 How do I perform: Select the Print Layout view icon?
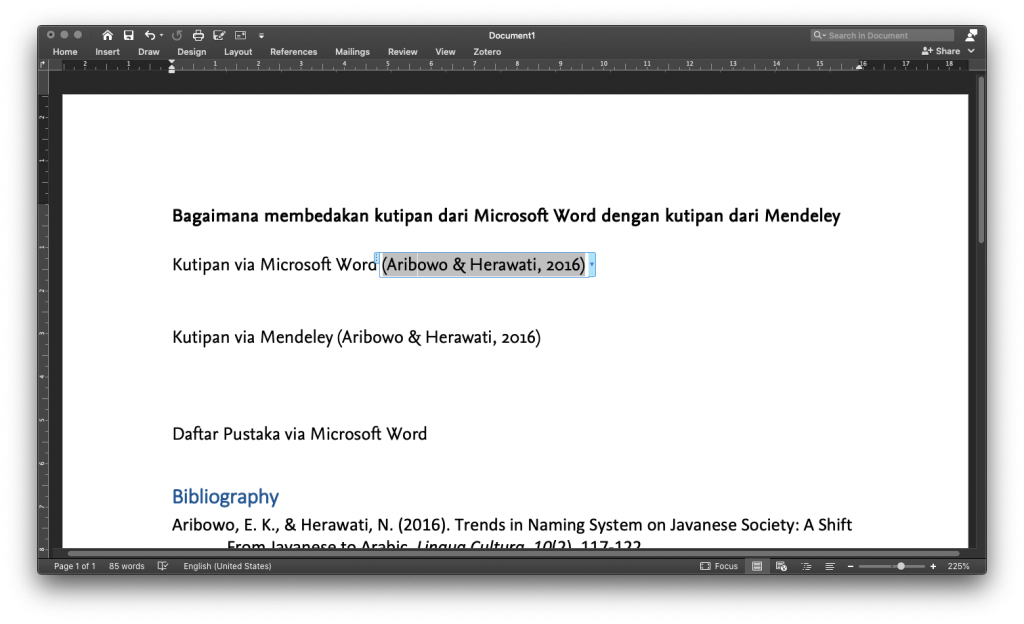[757, 566]
